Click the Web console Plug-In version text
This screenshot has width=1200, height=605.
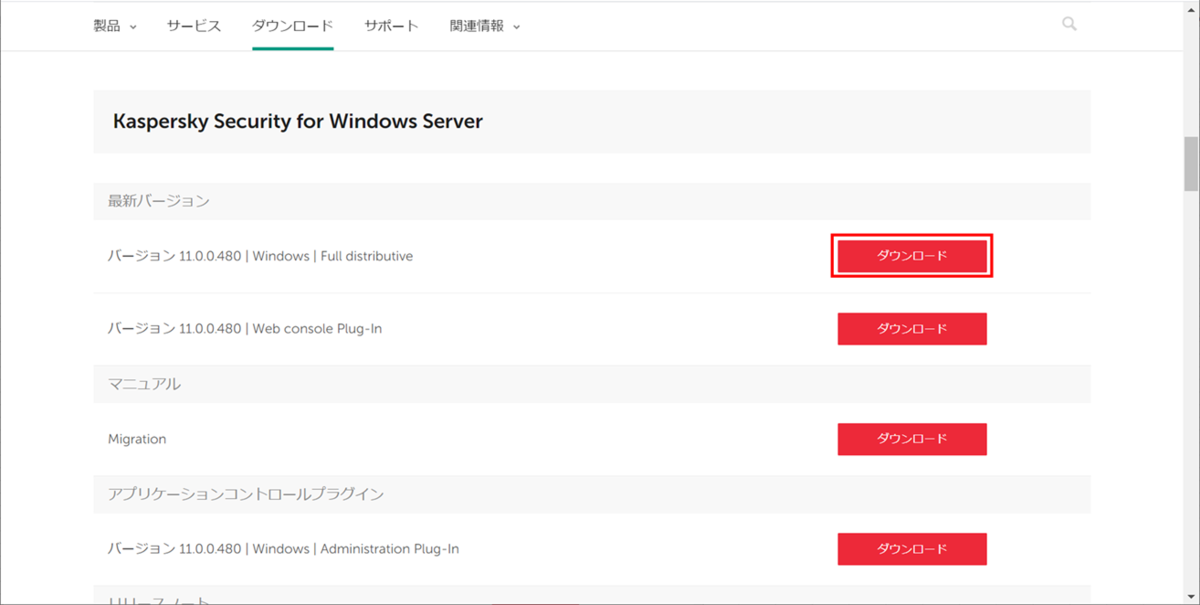tap(245, 328)
